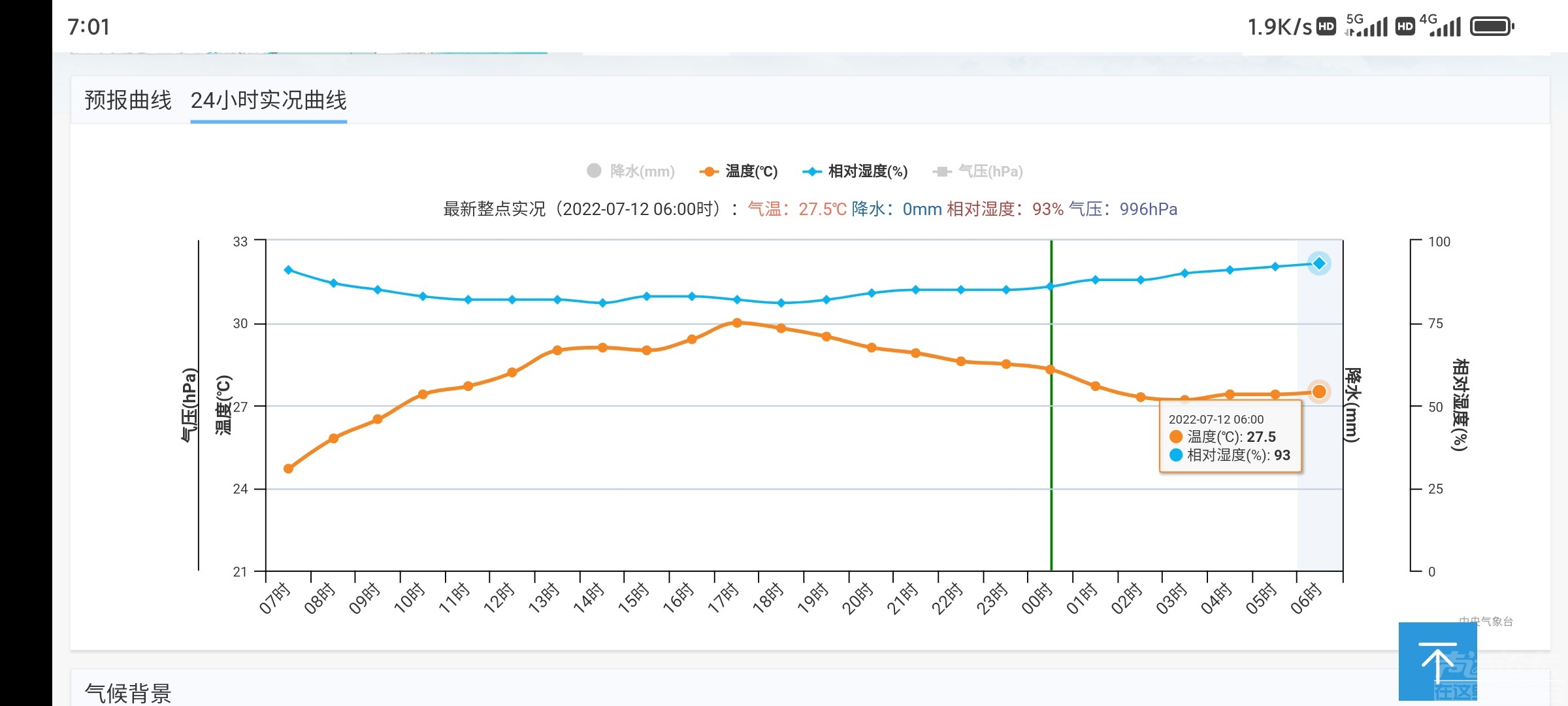This screenshot has width=1568, height=706.
Task: Tap the clock showing 7:01
Action: 89,27
